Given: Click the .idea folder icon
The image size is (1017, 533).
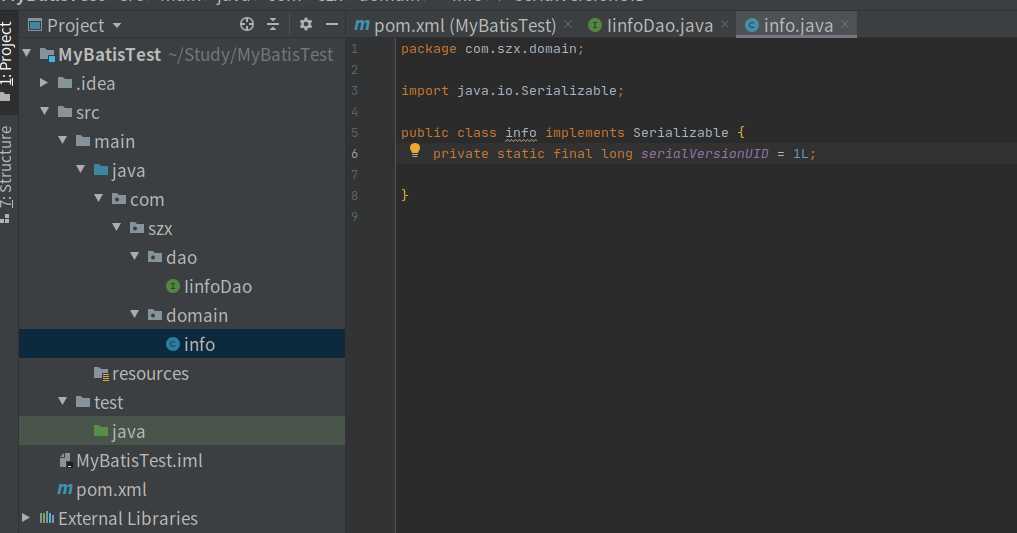Looking at the screenshot, I should (x=65, y=83).
